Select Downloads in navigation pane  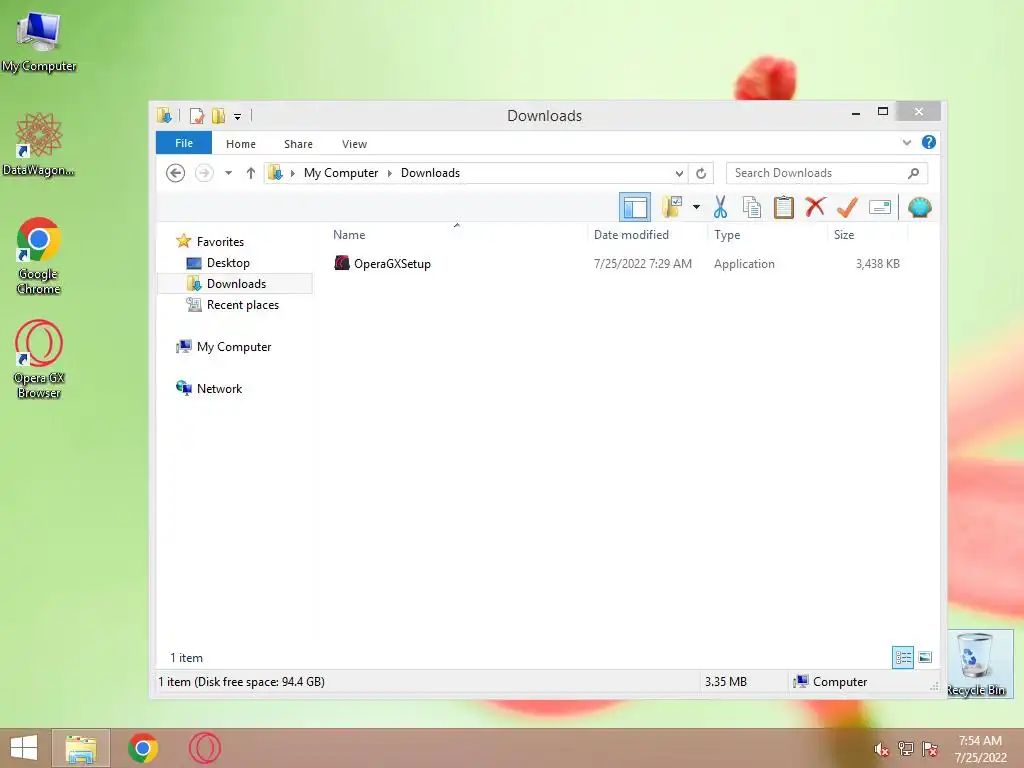coord(235,283)
